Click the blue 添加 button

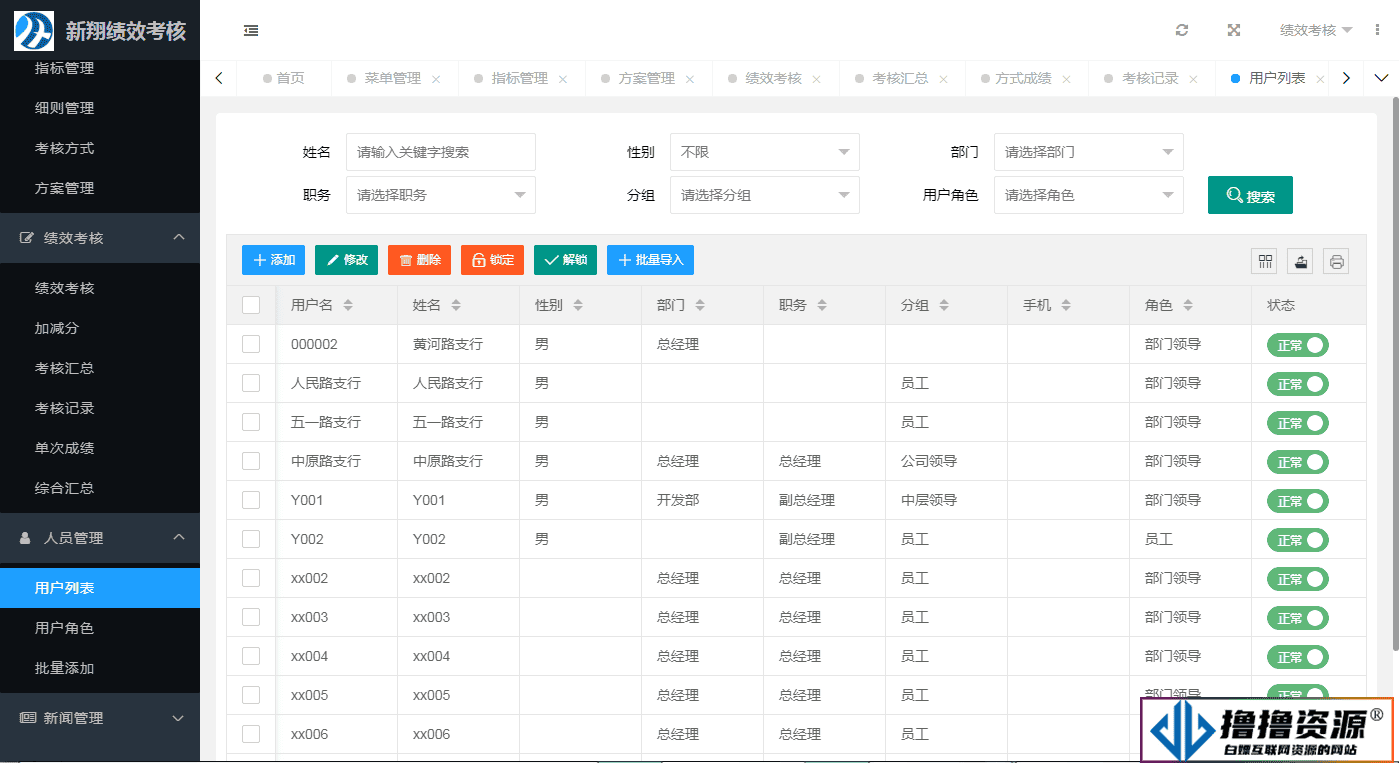[273, 260]
